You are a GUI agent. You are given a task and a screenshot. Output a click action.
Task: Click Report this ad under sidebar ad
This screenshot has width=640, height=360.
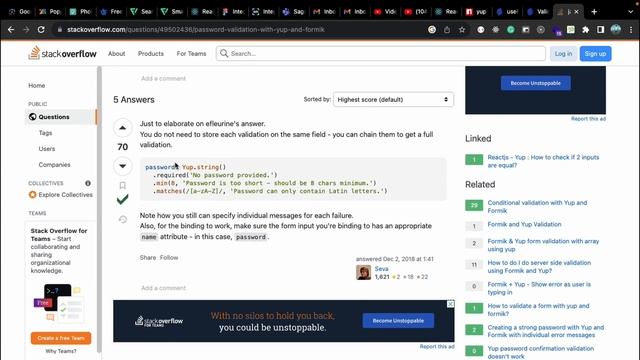[588, 119]
